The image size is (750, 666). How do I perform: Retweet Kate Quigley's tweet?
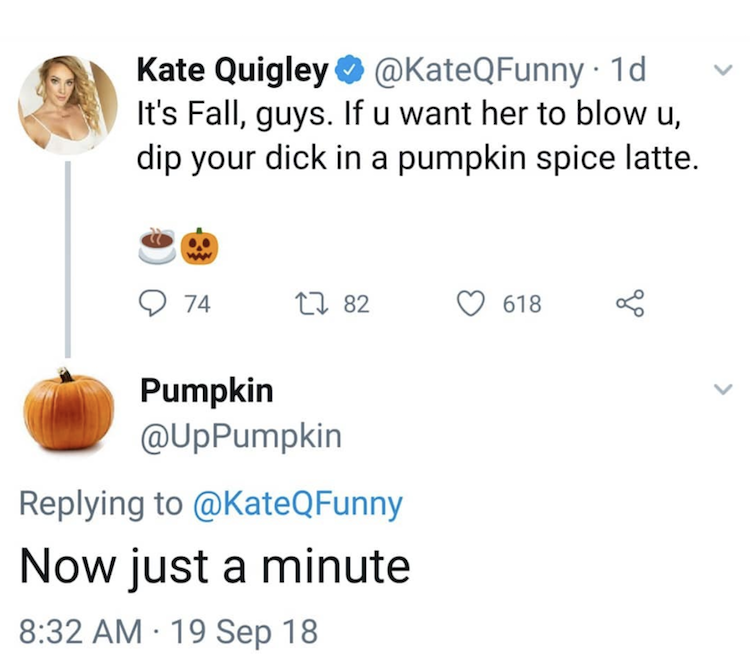coord(308,304)
